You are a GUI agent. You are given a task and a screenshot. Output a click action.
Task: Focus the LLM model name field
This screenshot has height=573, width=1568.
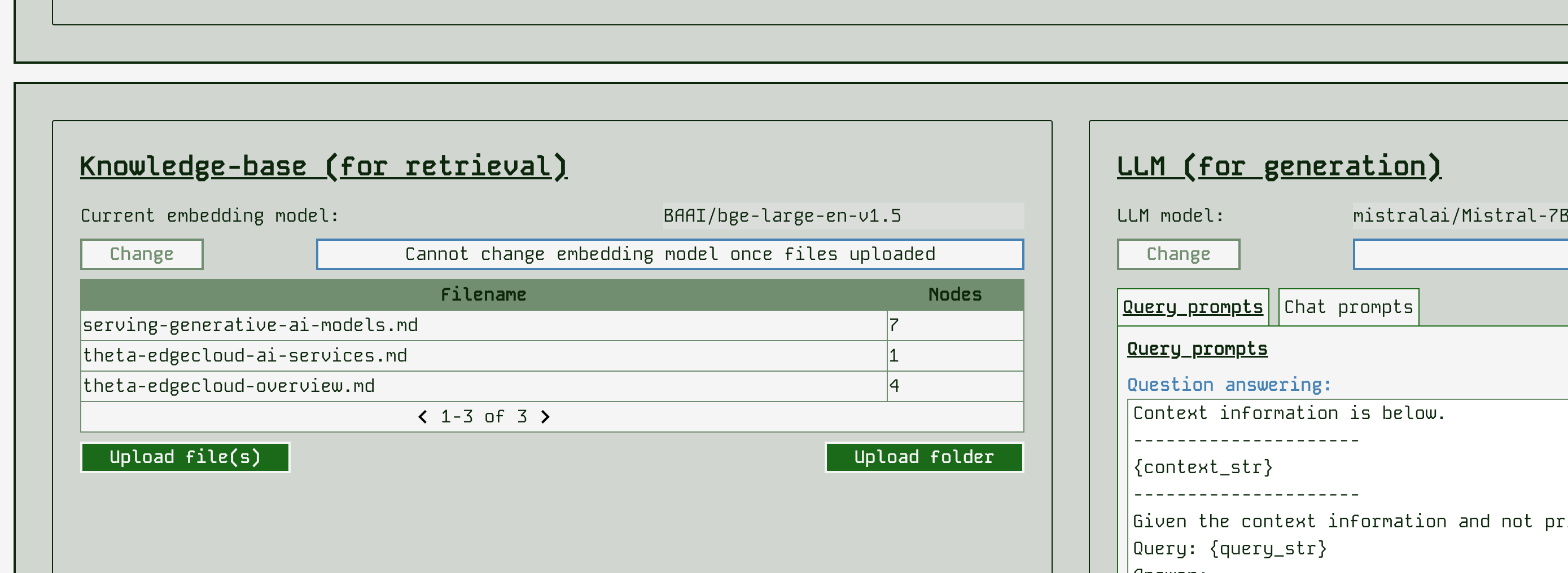1458,216
